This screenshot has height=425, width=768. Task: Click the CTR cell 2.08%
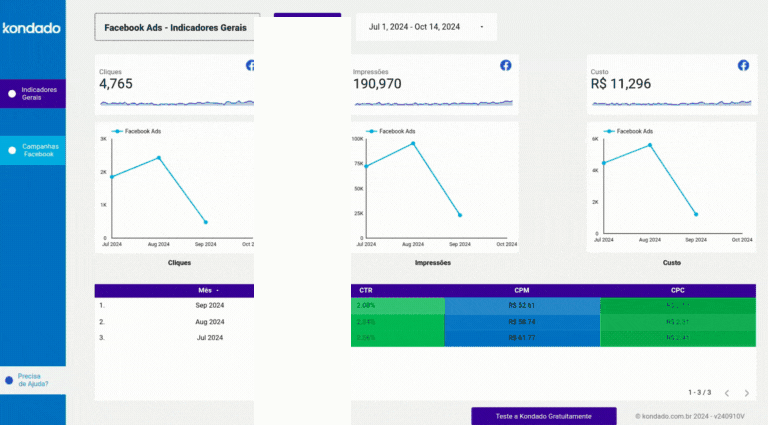398,306
